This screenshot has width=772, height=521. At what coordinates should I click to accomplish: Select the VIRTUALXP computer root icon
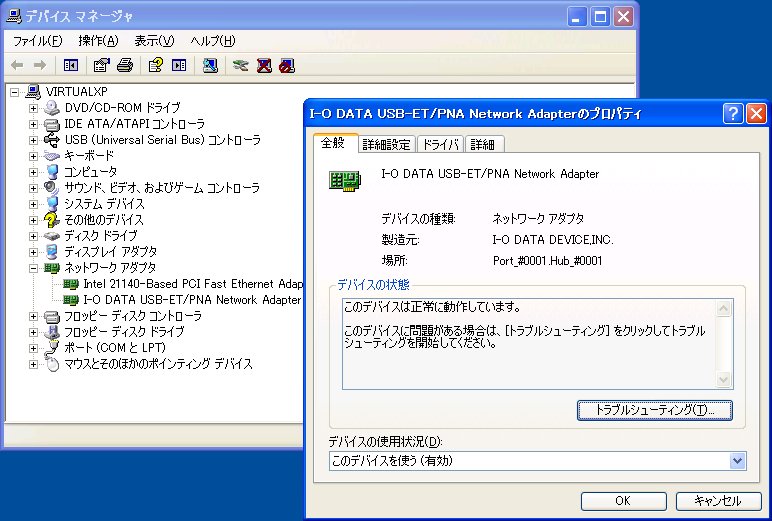click(33, 92)
